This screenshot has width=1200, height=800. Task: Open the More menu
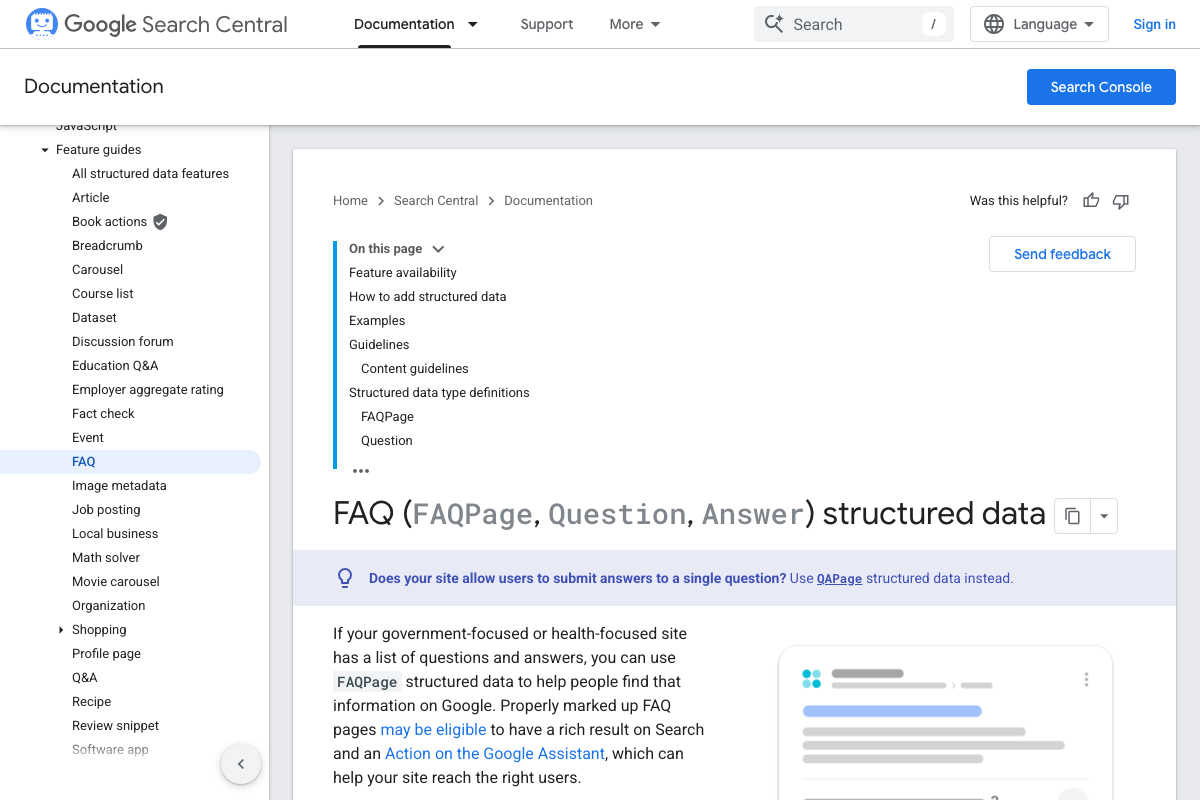[634, 23]
